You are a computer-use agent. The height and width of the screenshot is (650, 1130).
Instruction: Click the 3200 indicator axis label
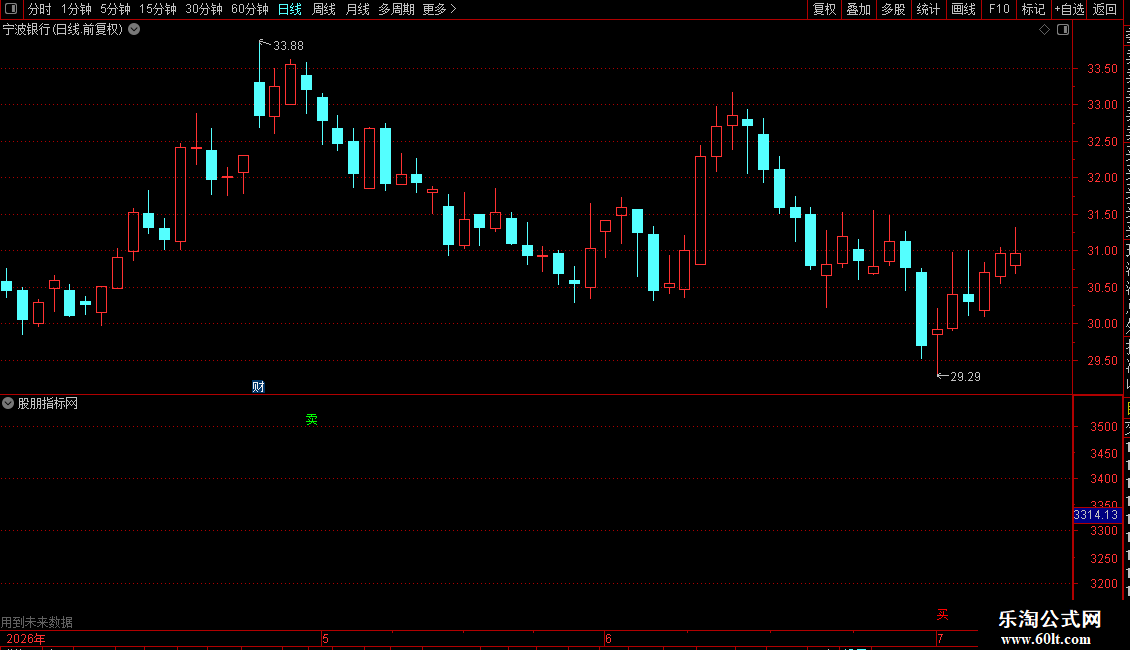click(1104, 584)
